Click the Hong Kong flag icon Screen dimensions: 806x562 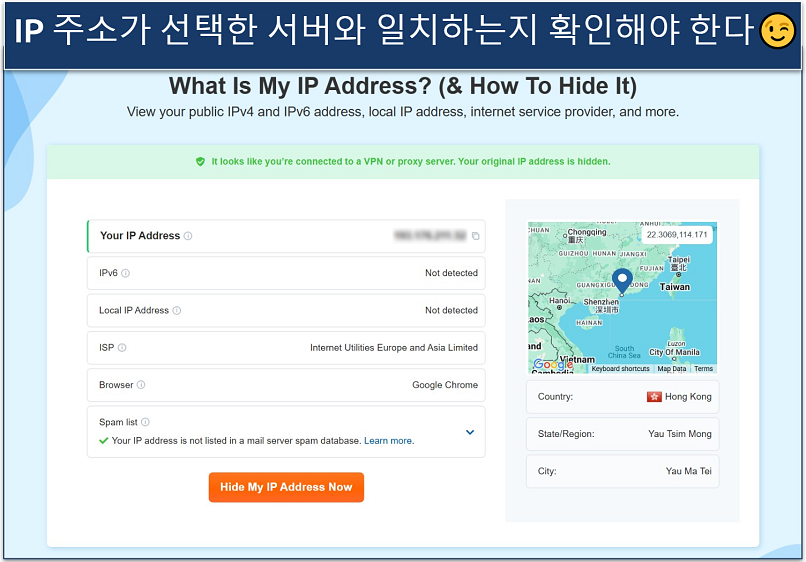click(654, 397)
